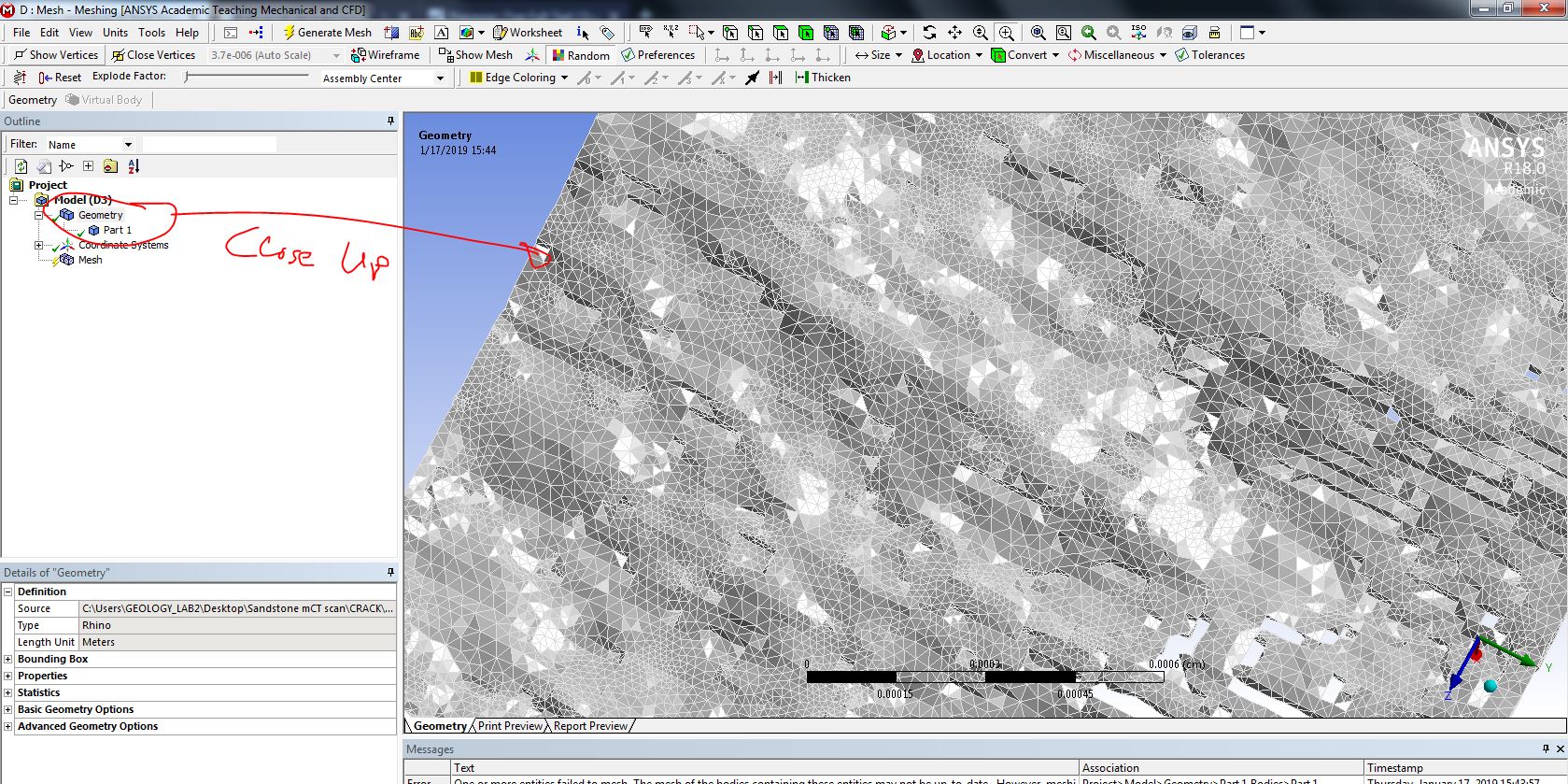
Task: Select the Rotate view tool
Action: (x=929, y=33)
